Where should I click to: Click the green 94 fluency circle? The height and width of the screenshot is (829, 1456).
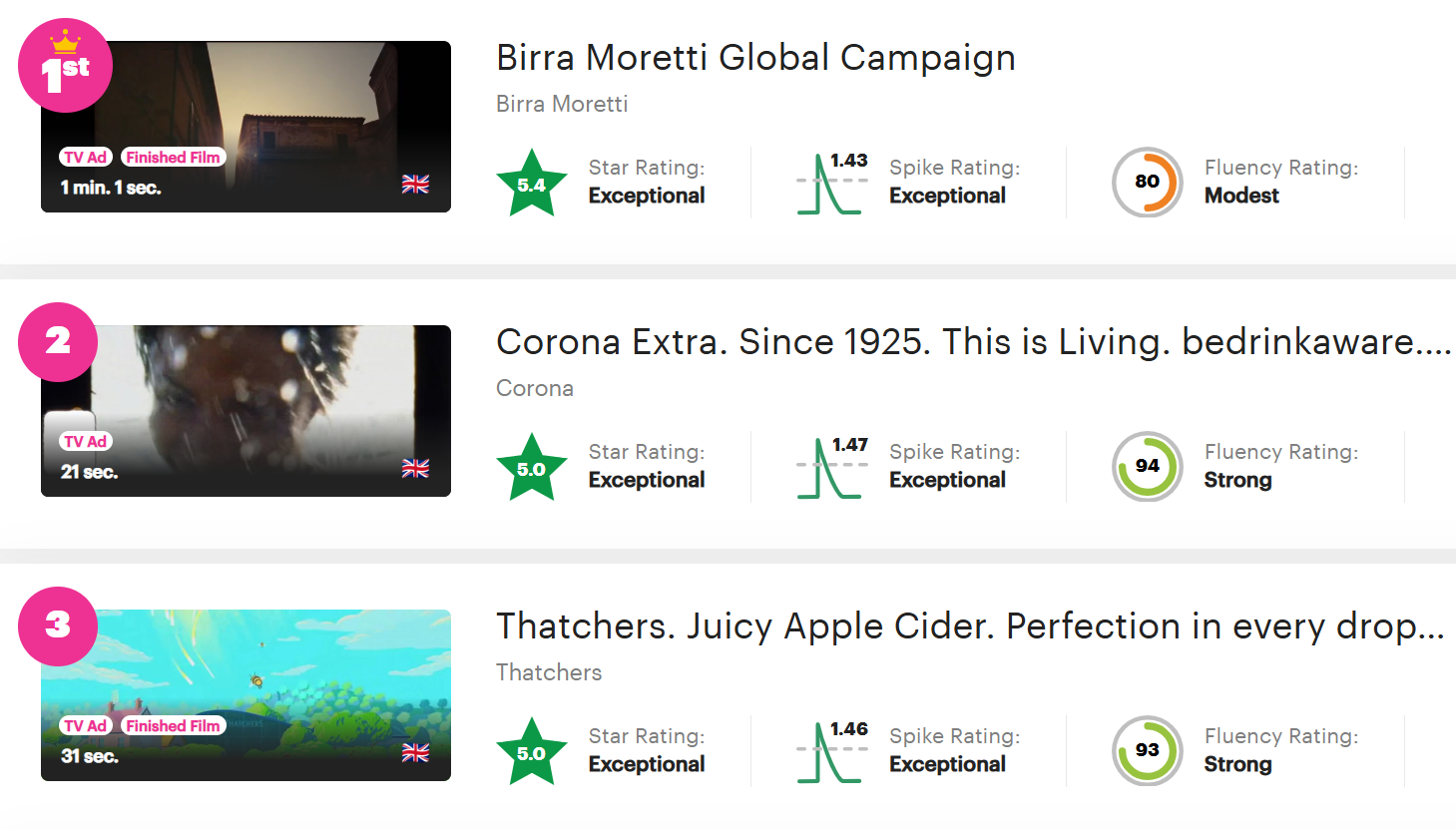pos(1148,466)
